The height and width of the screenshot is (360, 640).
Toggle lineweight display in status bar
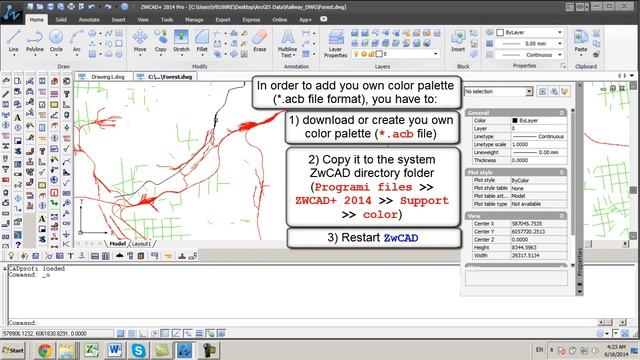(199, 333)
